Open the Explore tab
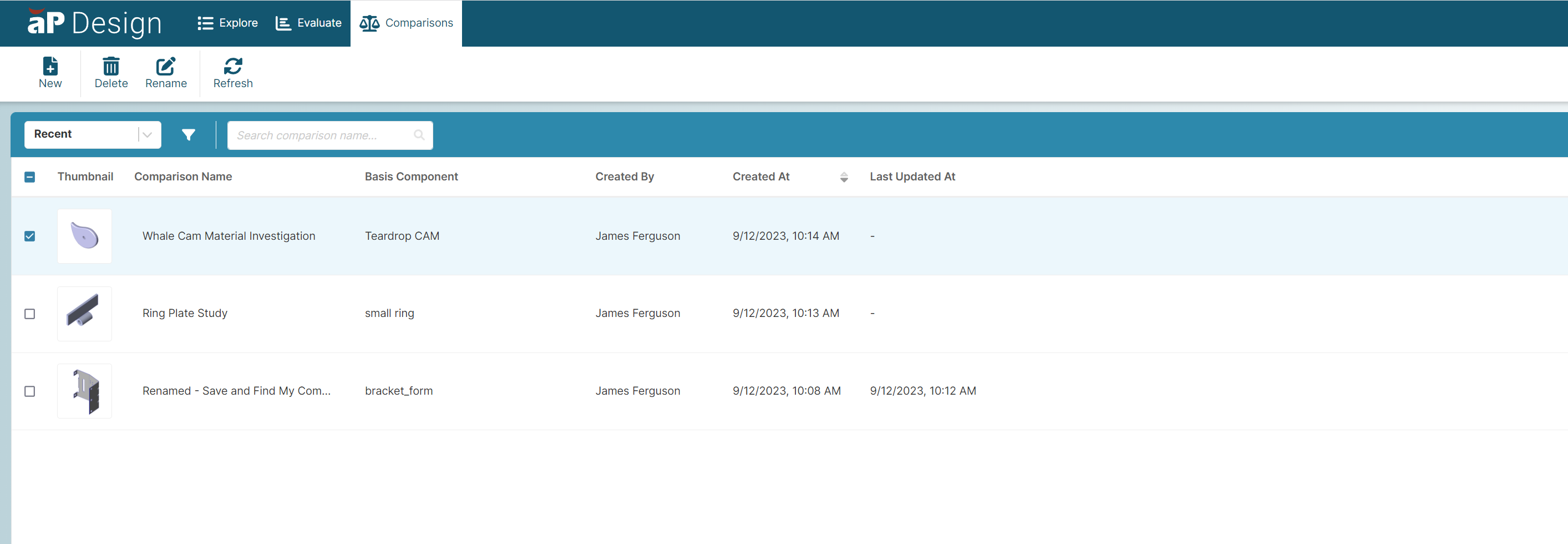 point(227,23)
